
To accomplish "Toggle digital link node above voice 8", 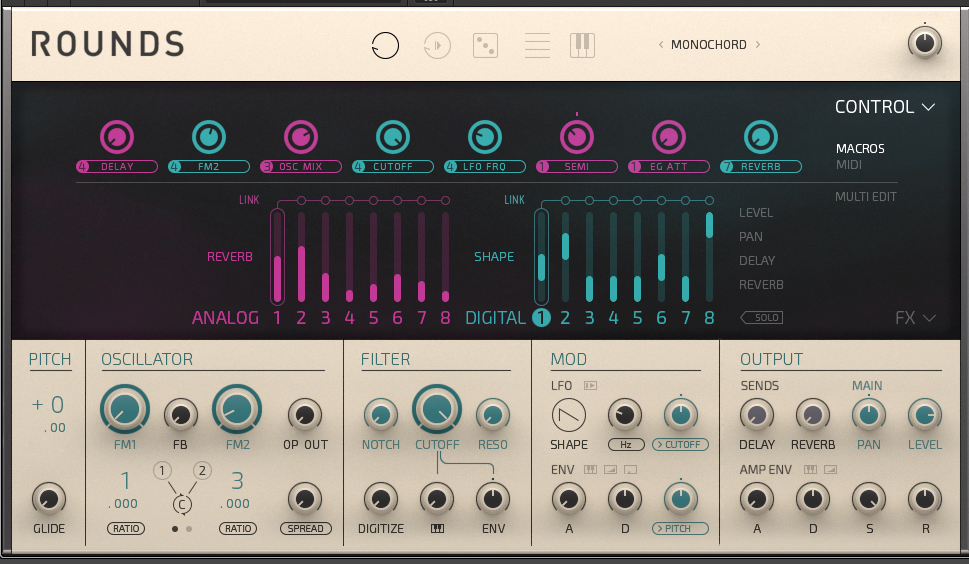I will tap(709, 201).
